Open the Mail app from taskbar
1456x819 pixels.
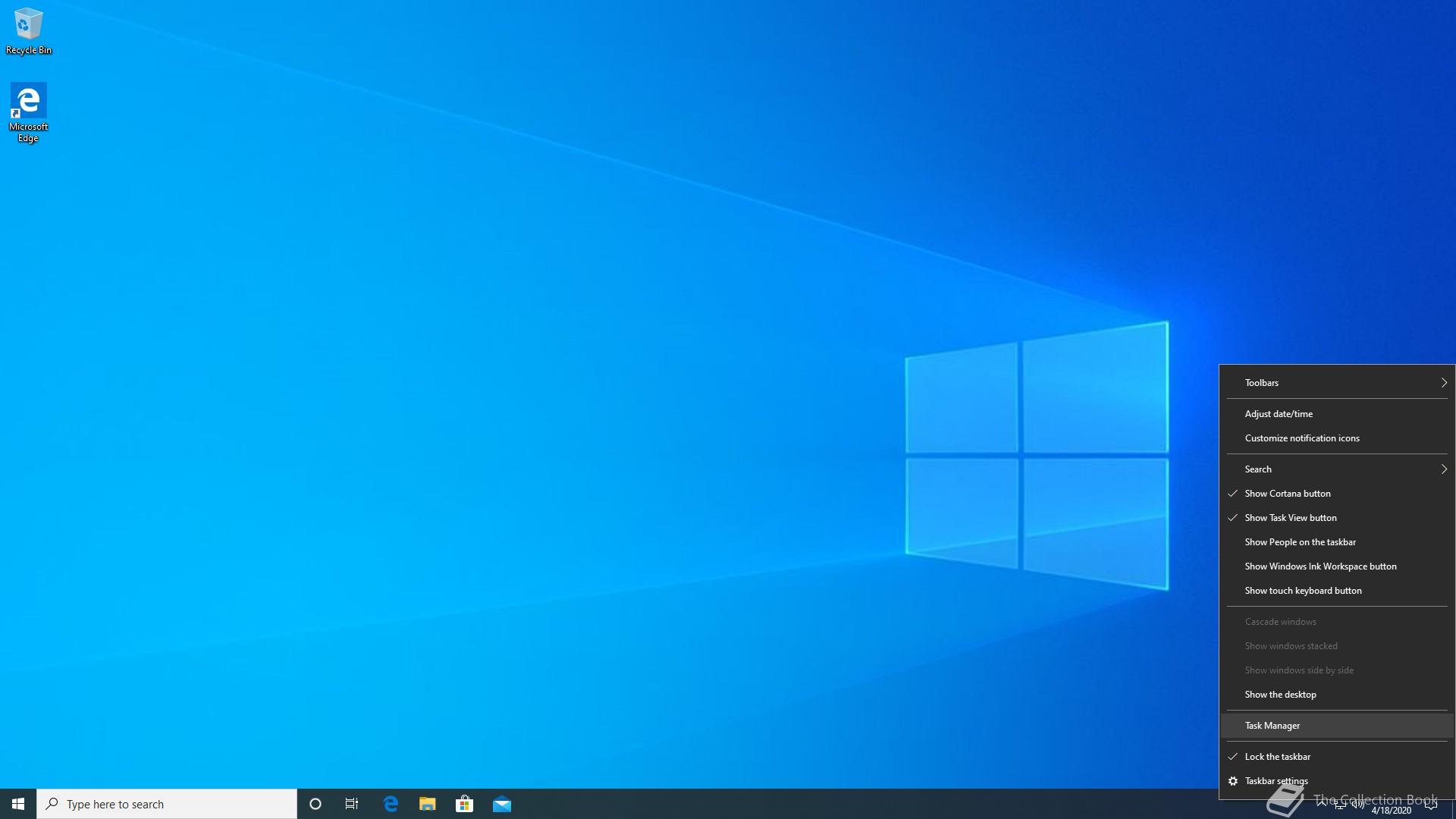[502, 804]
